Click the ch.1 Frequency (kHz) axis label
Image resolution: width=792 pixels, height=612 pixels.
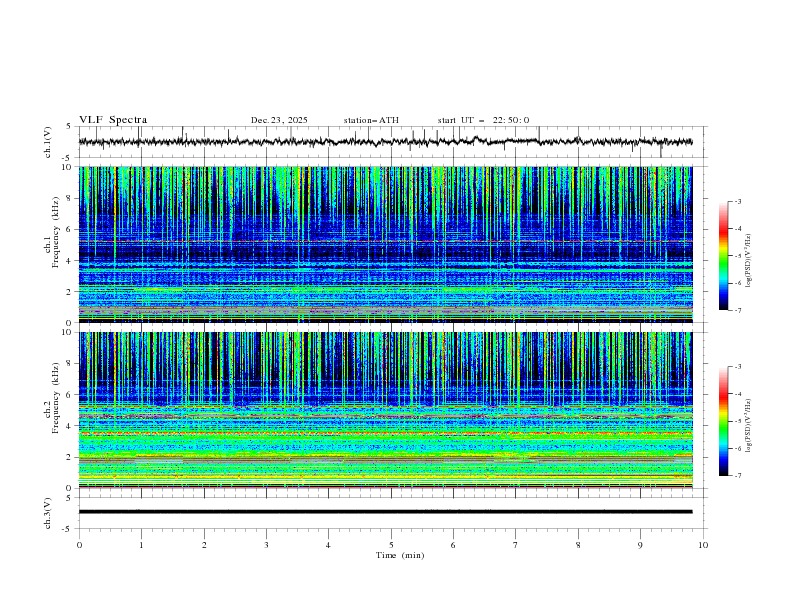pyautogui.click(x=53, y=244)
